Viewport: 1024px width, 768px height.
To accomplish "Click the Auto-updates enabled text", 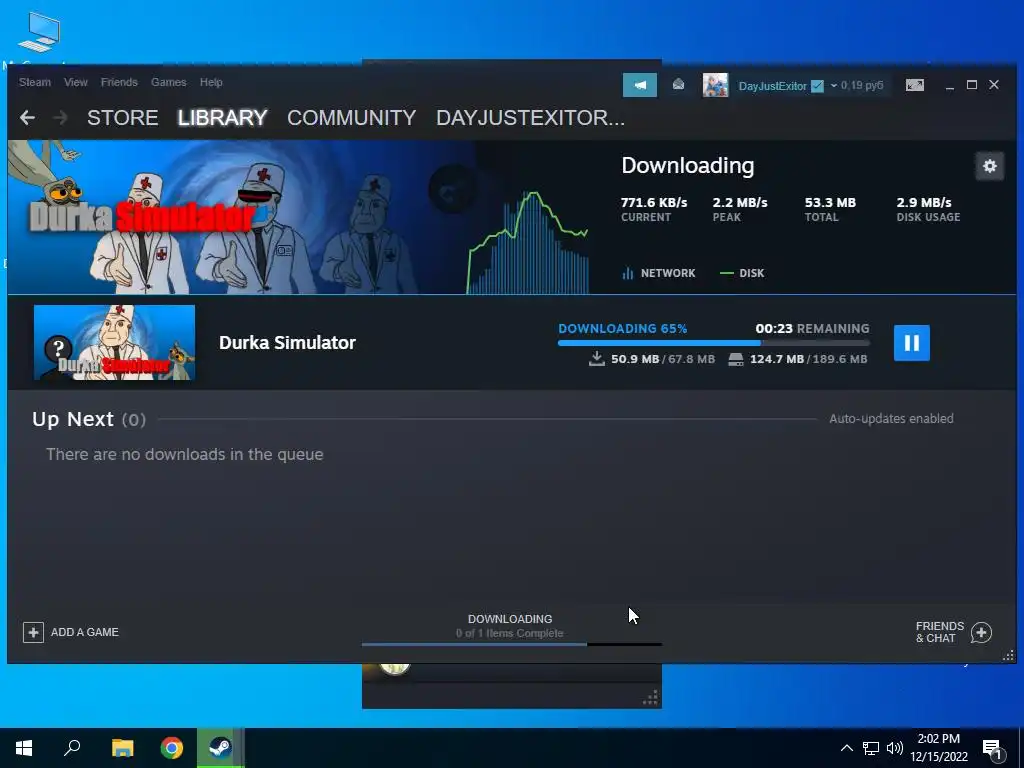I will click(891, 419).
